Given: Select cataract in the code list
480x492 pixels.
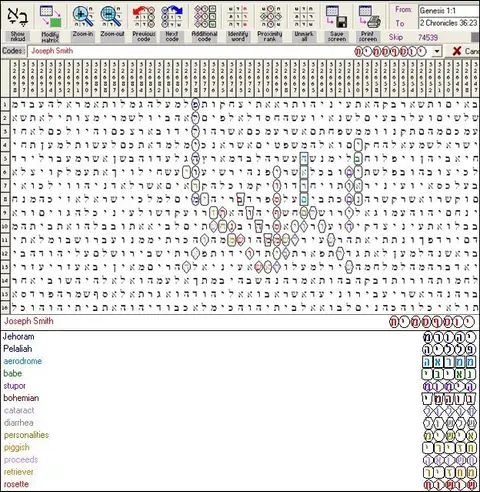Looking at the screenshot, I should 19,410.
